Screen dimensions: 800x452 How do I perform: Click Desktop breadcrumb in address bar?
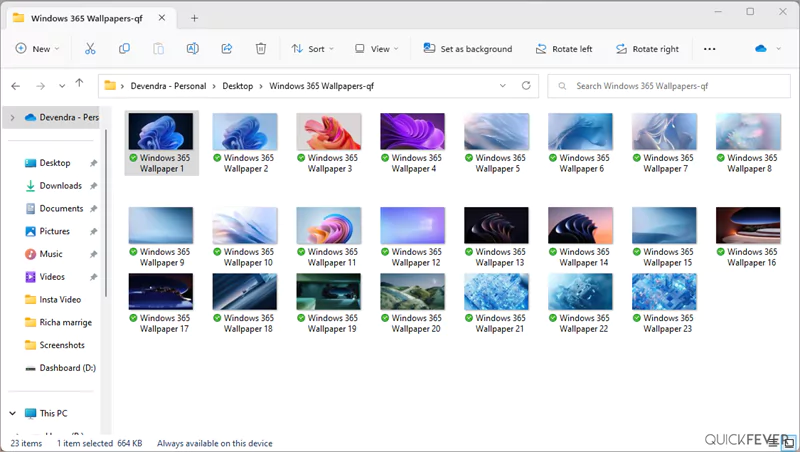pos(238,86)
